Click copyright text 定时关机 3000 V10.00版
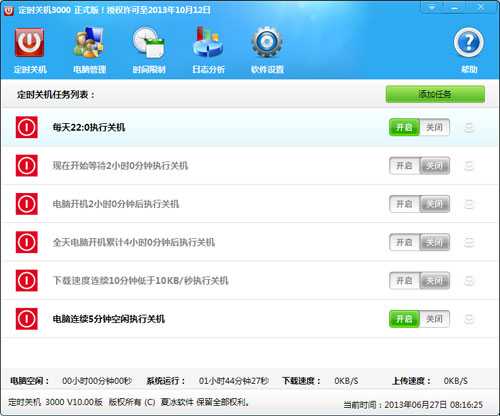 55,402
